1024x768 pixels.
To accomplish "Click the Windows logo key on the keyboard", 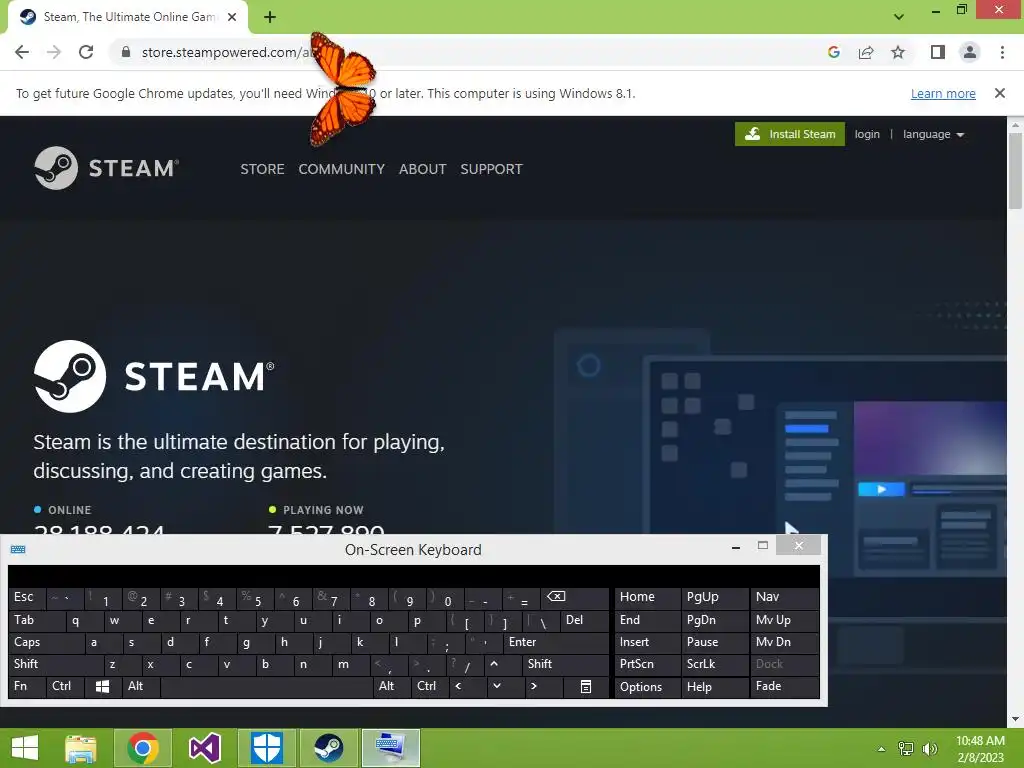I will [x=103, y=687].
